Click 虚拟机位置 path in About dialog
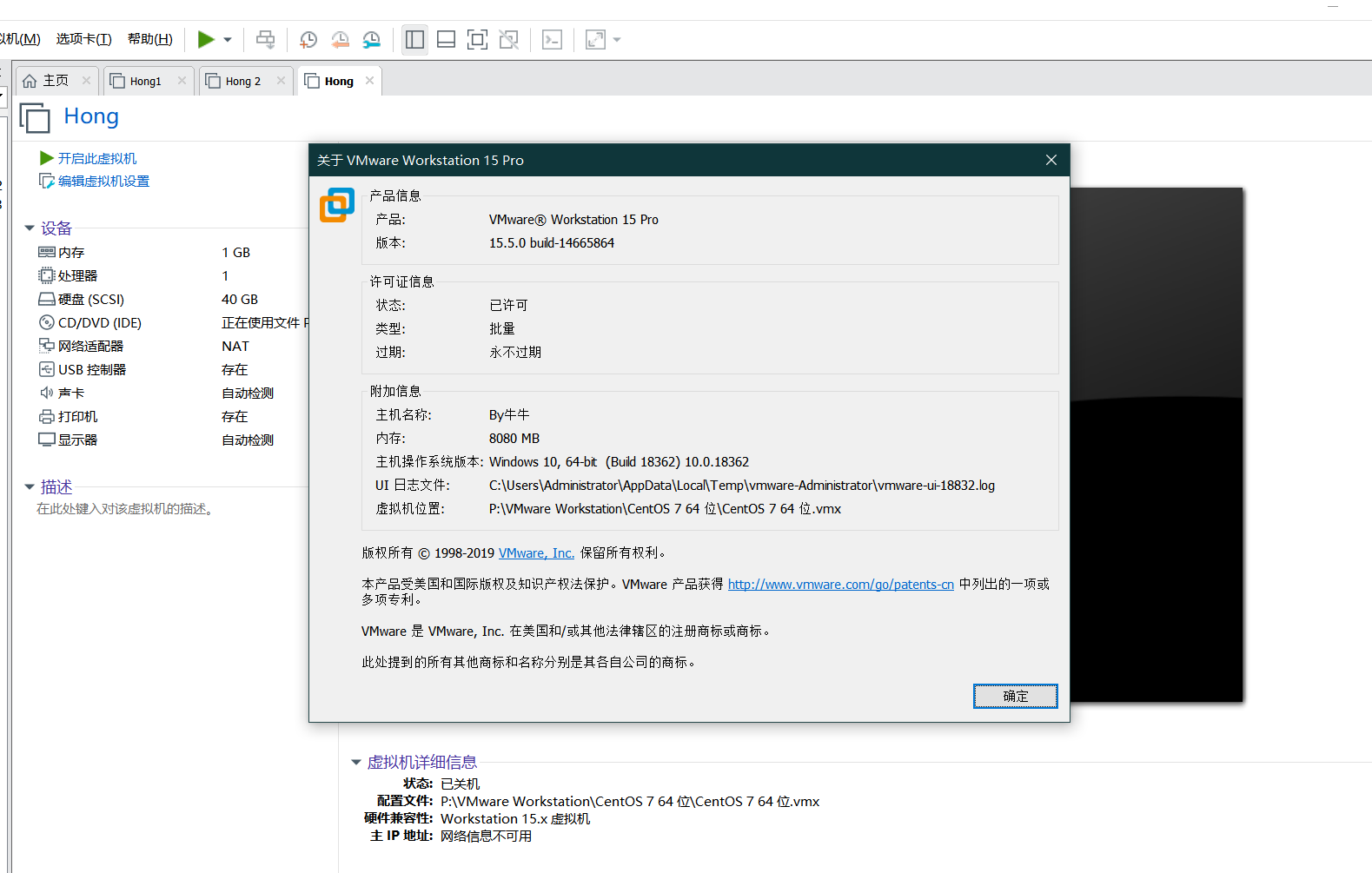 (666, 509)
